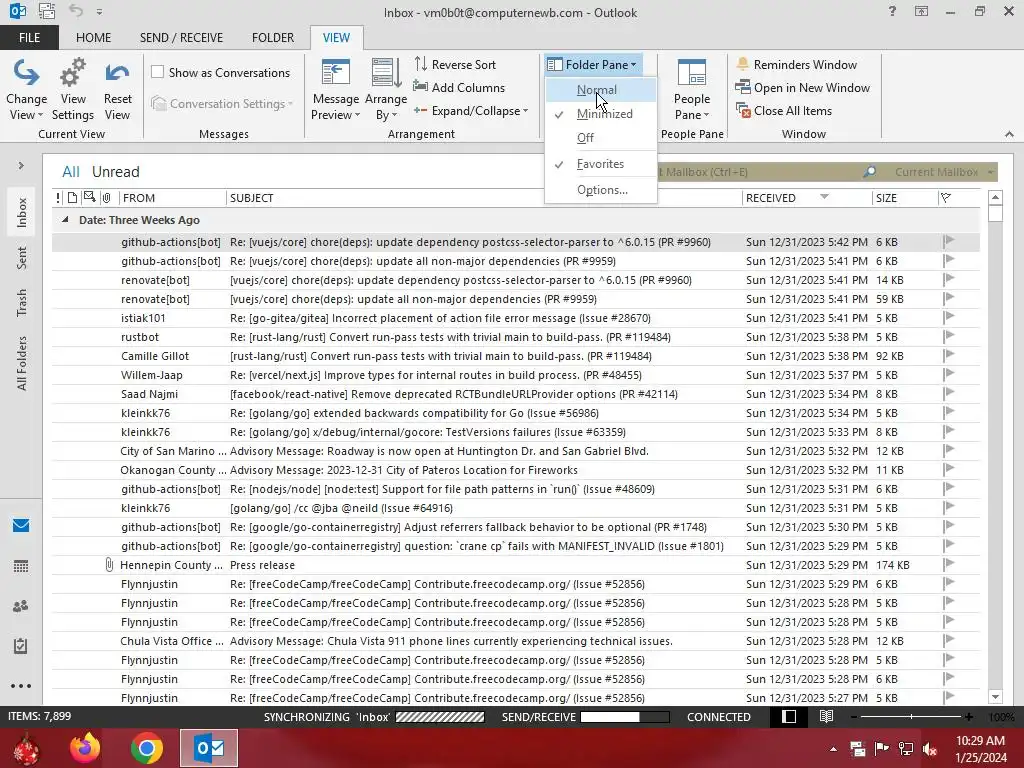Image resolution: width=1024 pixels, height=768 pixels.
Task: Open the minimized Inbox folder button
Action: pyautogui.click(x=22, y=212)
